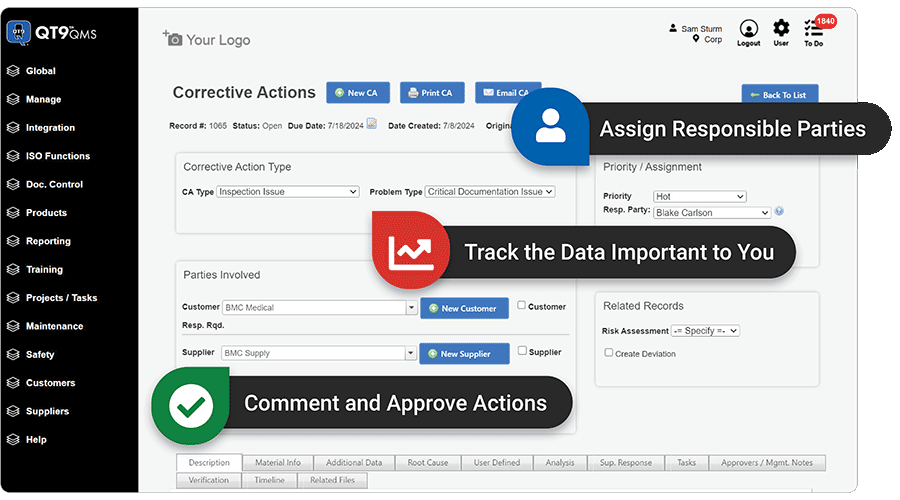This screenshot has height=500, width=900.
Task: Switch to the Description tab
Action: (209, 463)
